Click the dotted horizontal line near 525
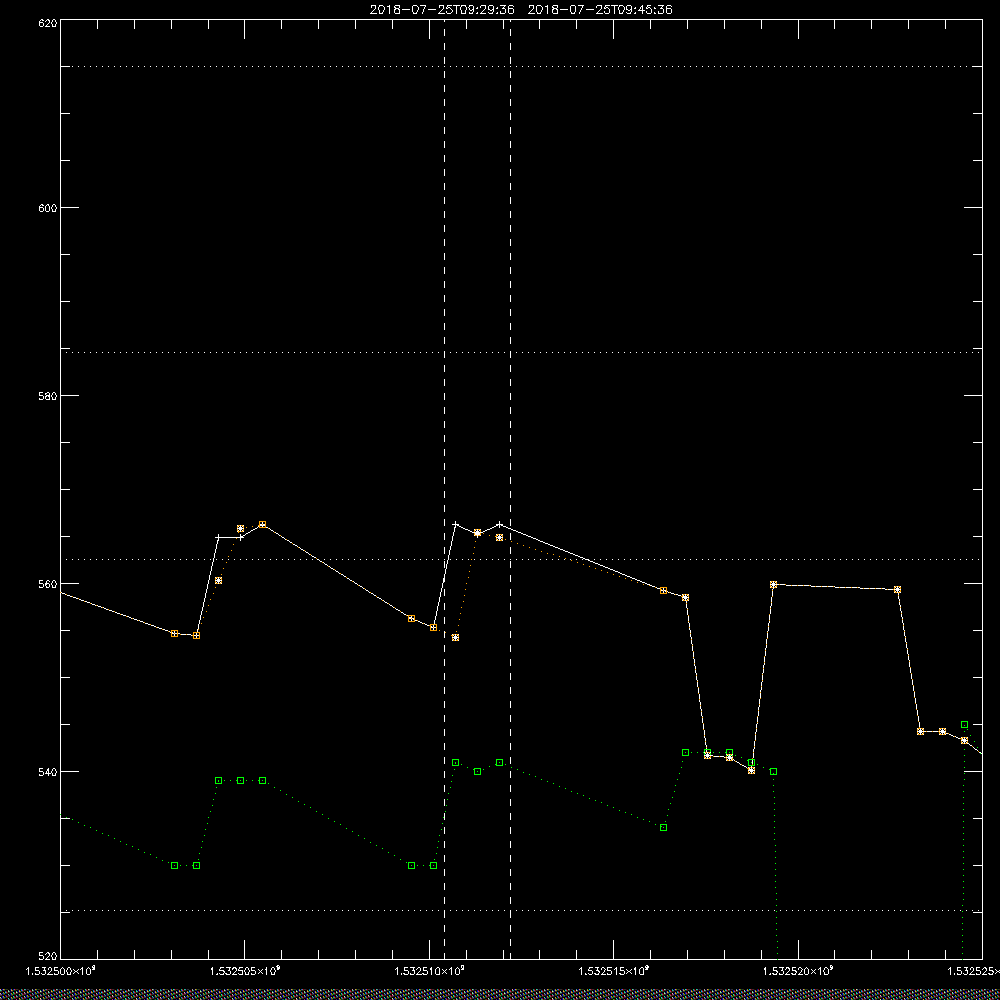Image resolution: width=1000 pixels, height=1000 pixels. (521, 911)
